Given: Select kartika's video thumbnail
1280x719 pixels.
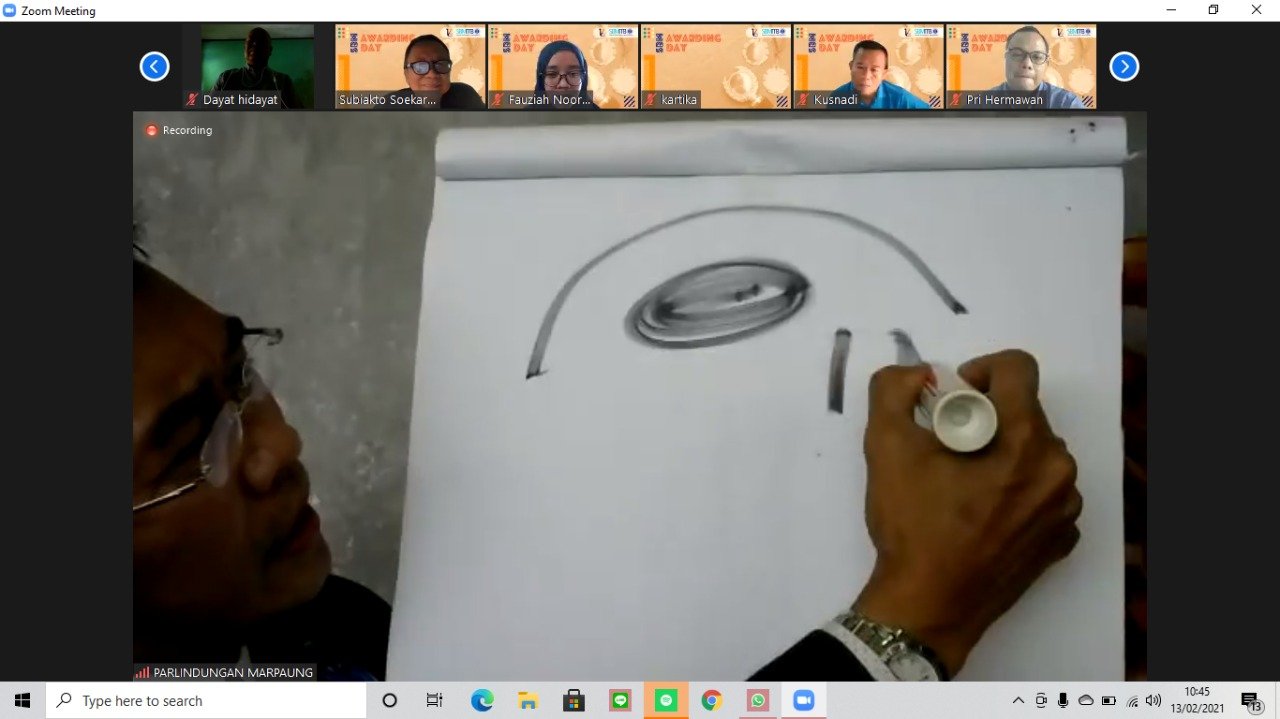Looking at the screenshot, I should tap(716, 66).
